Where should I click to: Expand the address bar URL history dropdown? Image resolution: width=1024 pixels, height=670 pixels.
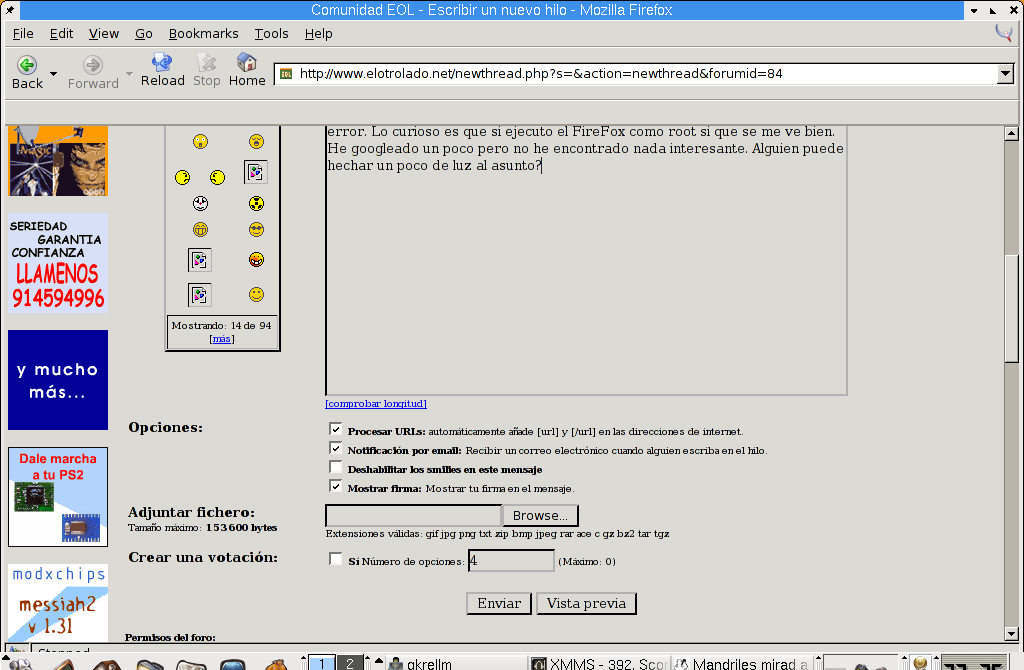point(1006,74)
